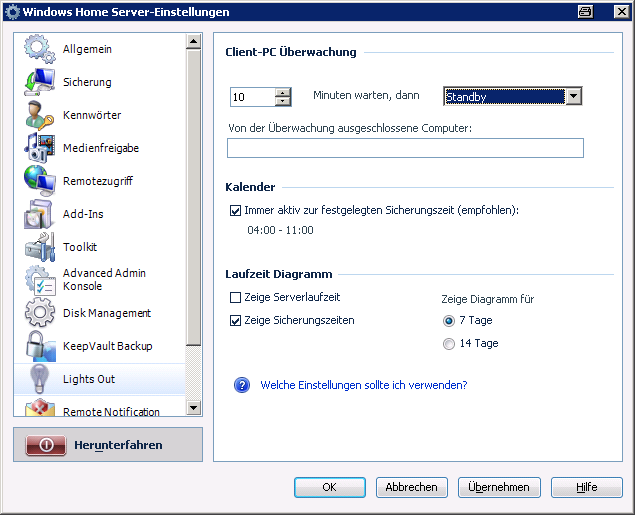This screenshot has height=515, width=635.
Task: Click the '04:00 - 11:00' time range text
Action: click(x=280, y=230)
